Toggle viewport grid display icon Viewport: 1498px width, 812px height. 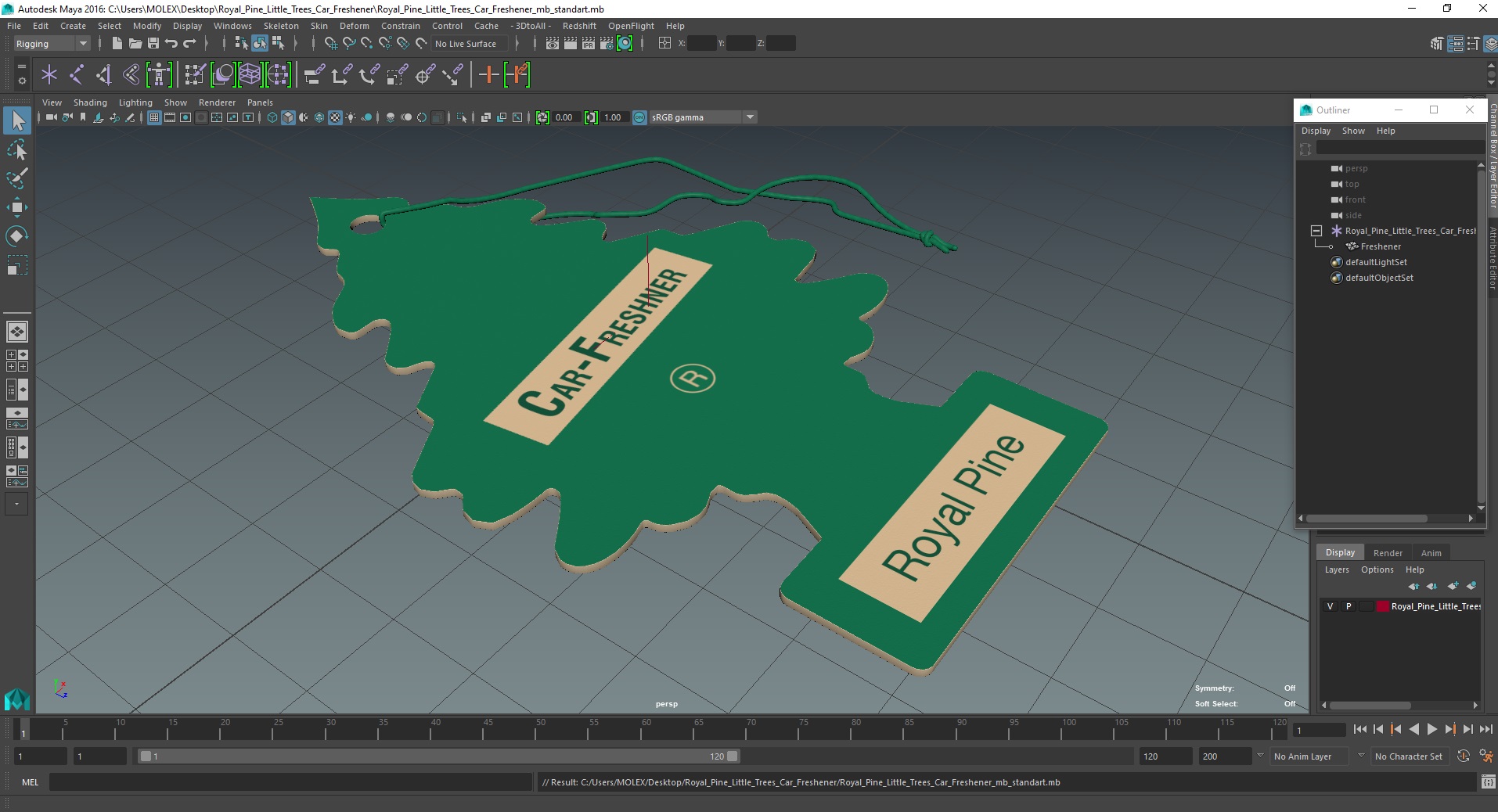154,117
